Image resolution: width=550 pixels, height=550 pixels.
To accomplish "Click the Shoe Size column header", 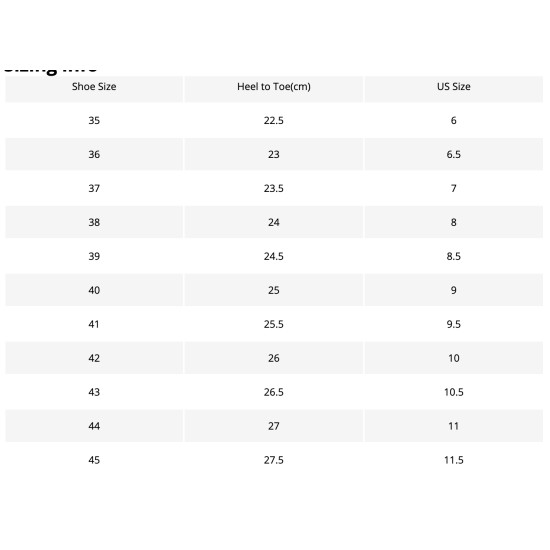I will pyautogui.click(x=94, y=87).
